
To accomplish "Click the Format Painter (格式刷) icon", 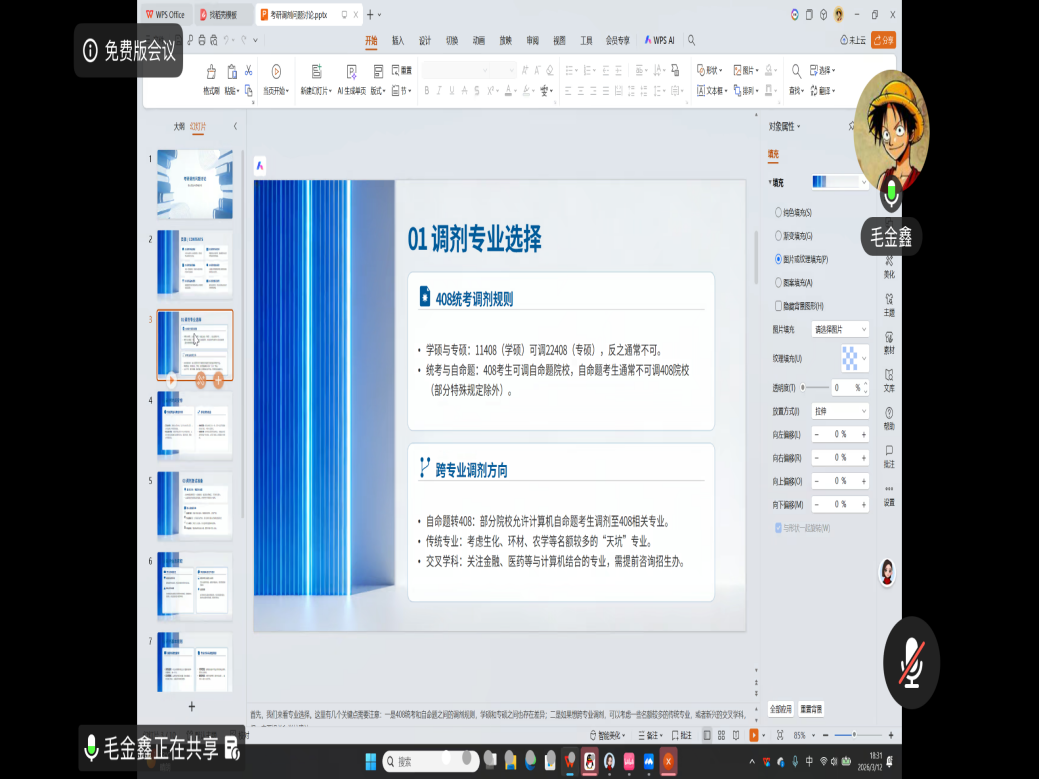I will pyautogui.click(x=211, y=72).
